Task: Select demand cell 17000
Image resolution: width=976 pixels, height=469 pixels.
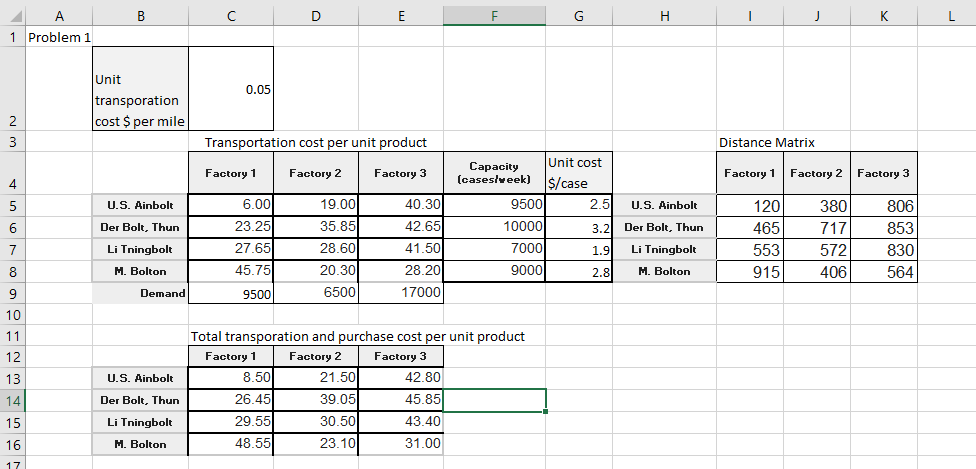Action: [401, 293]
